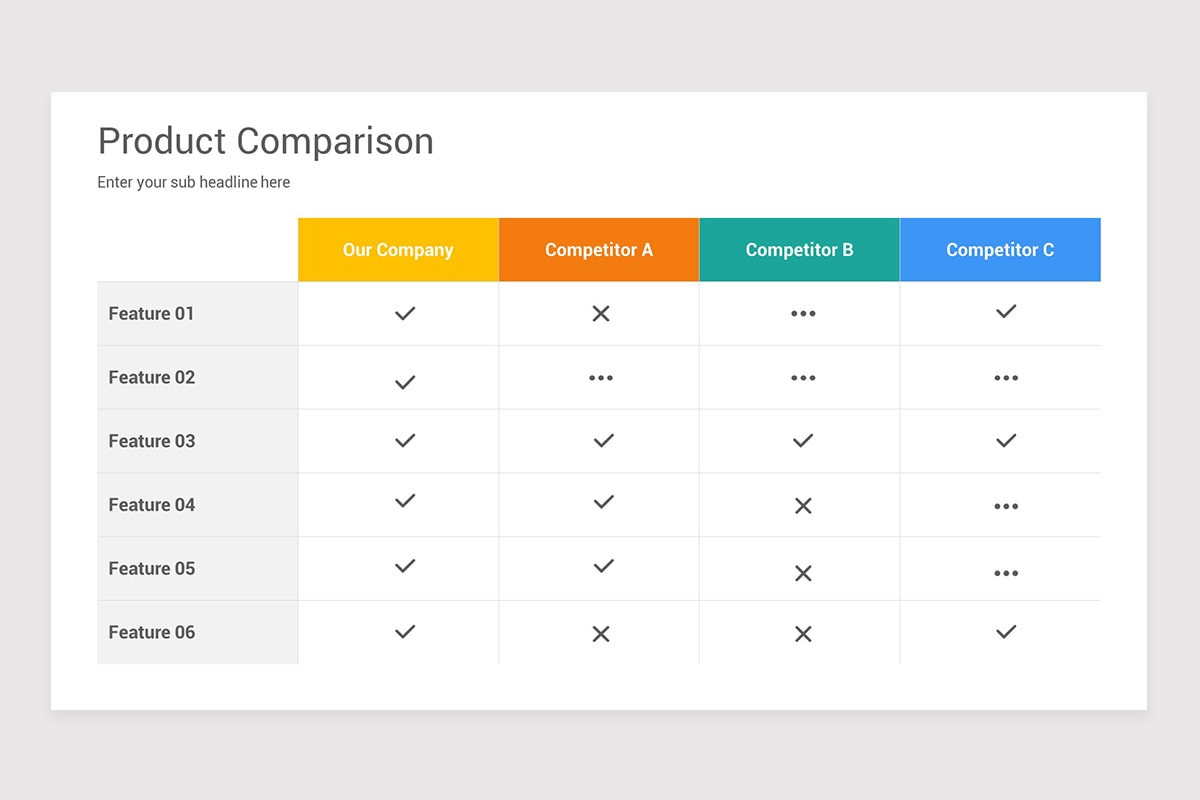Select the Feature 05 row label
Viewport: 1200px width, 800px height.
152,568
